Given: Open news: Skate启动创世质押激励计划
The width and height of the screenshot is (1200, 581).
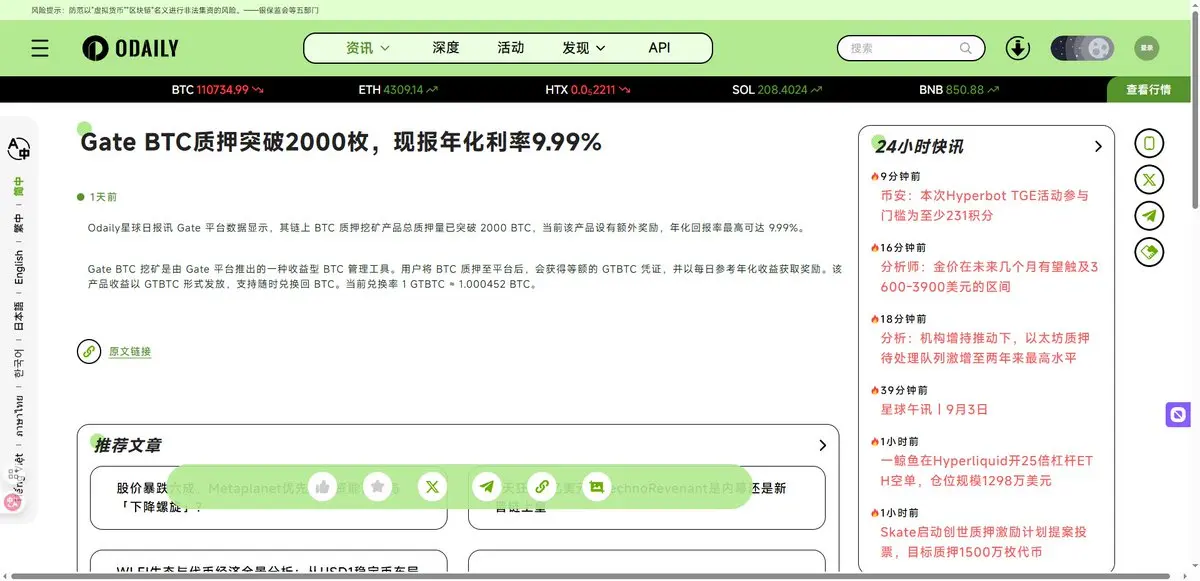Looking at the screenshot, I should (984, 542).
